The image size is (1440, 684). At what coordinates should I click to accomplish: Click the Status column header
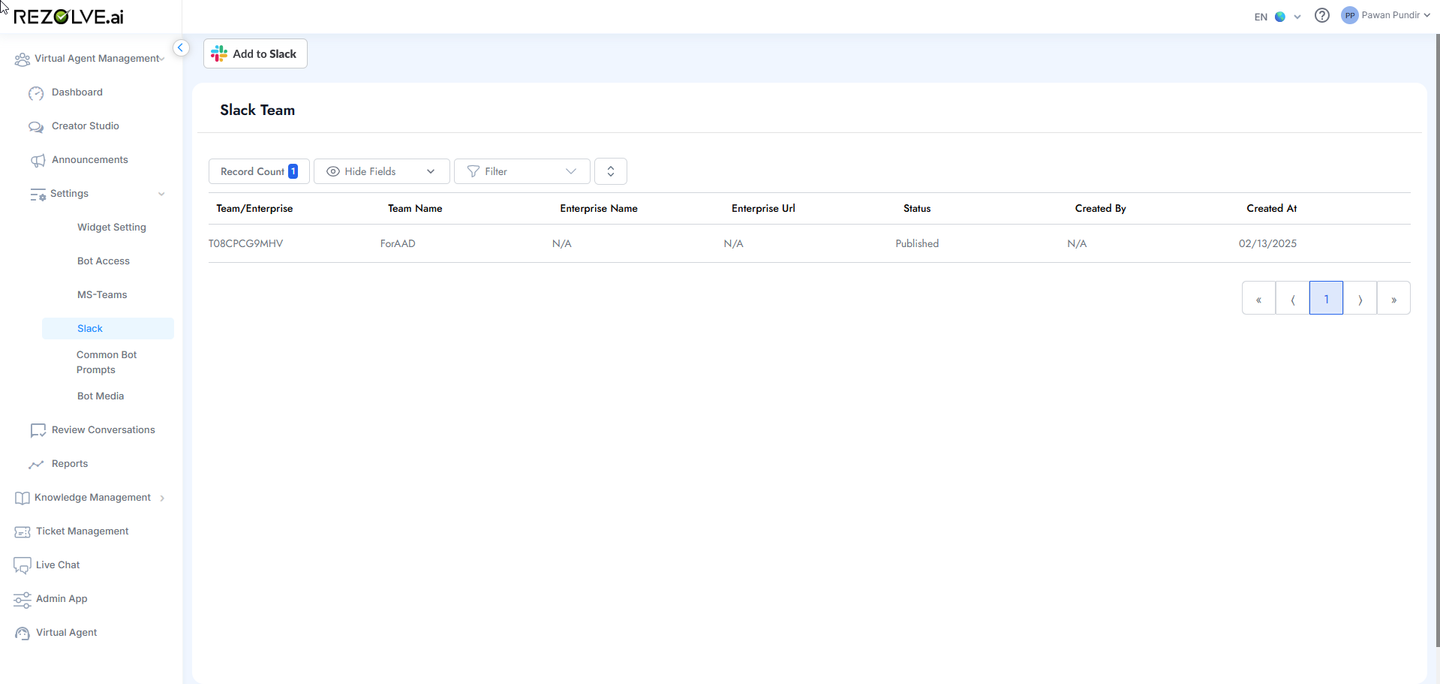(917, 209)
